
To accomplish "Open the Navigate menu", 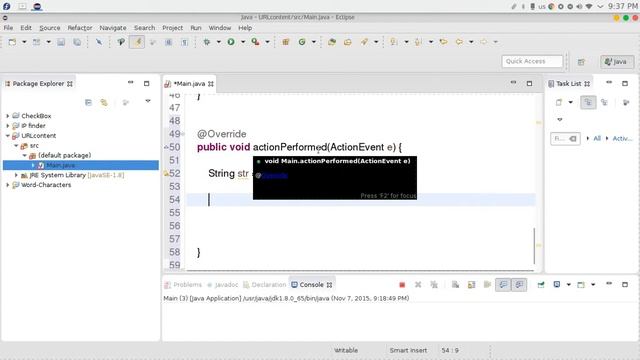I will pos(113,28).
